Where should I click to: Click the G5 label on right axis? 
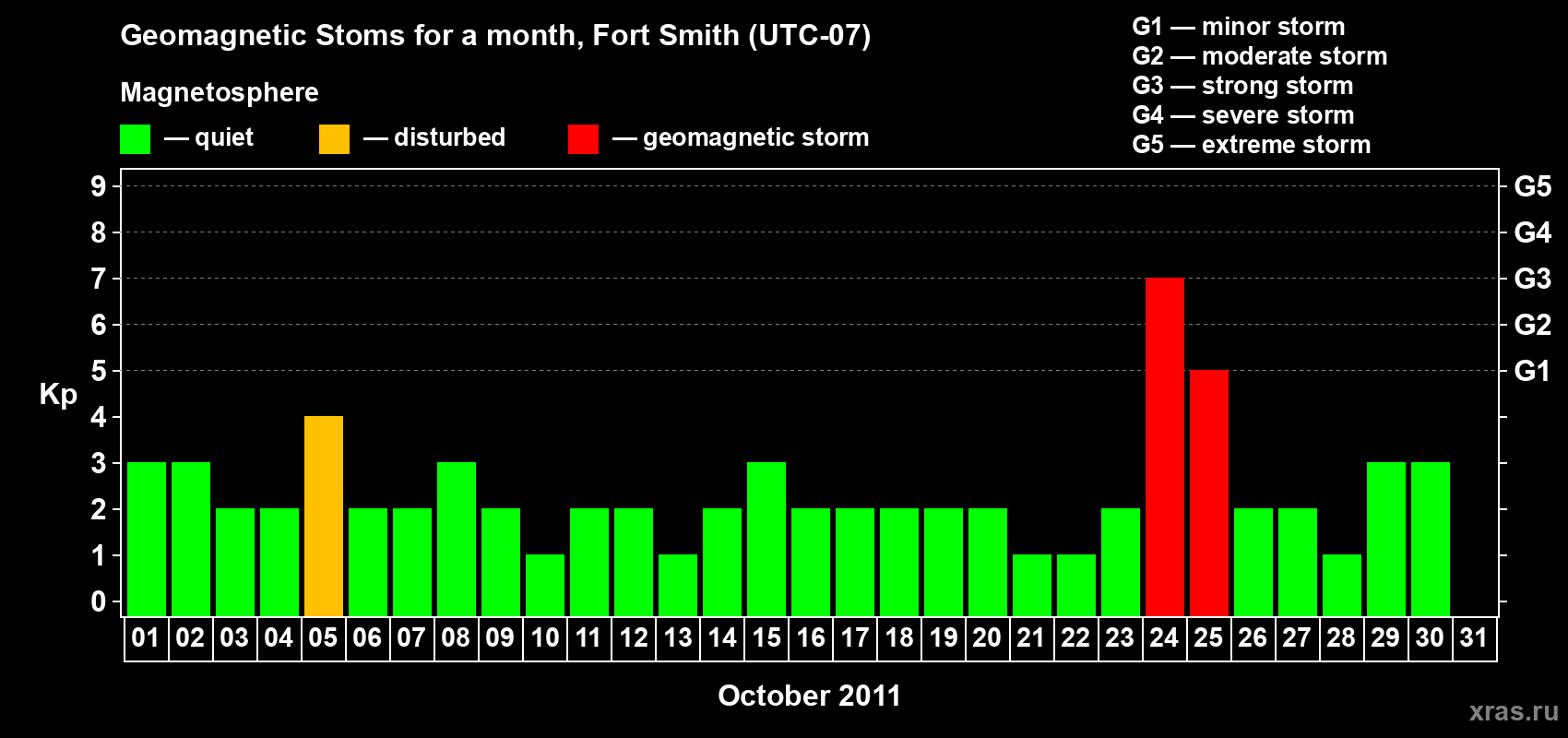(1533, 186)
